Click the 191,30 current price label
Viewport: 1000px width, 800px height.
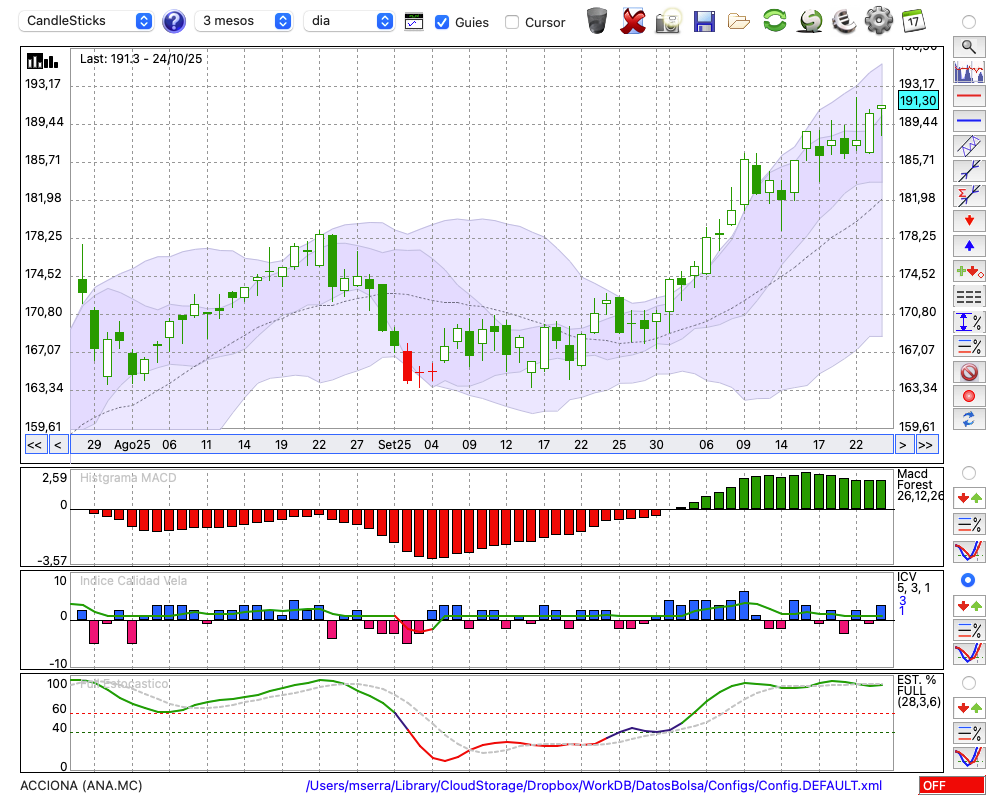[918, 100]
